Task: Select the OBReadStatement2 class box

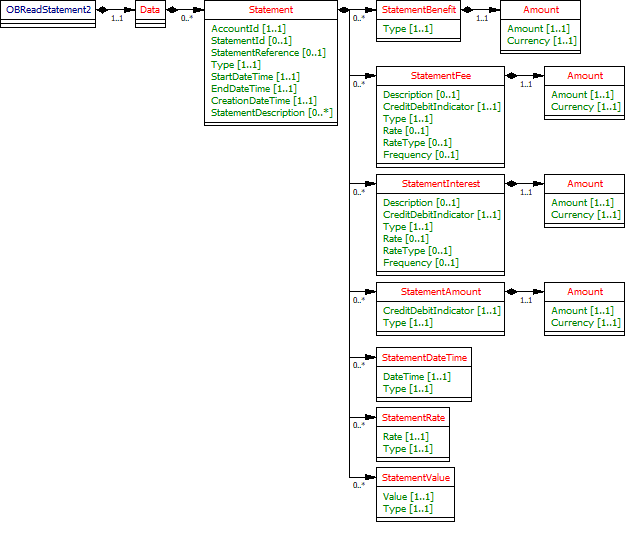Action: [x=48, y=10]
